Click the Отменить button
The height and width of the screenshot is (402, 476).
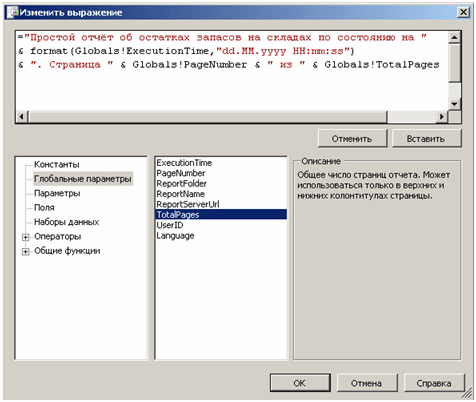click(352, 138)
